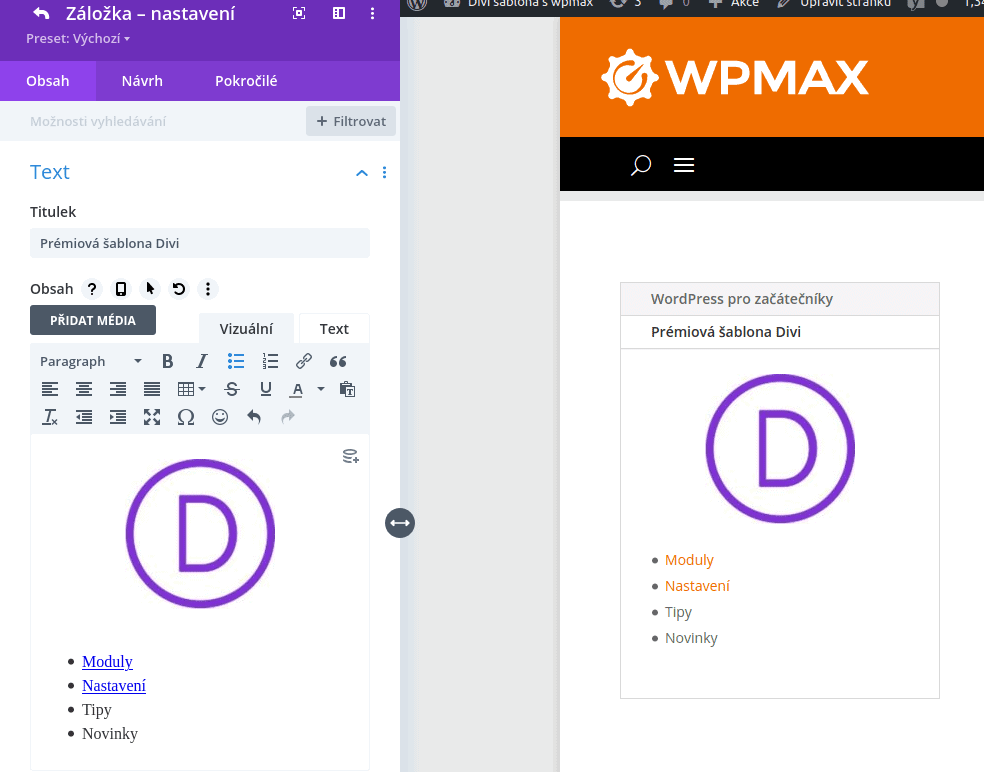Image resolution: width=984 pixels, height=772 pixels.
Task: Switch editor to the Vizuální tab
Action: click(246, 329)
